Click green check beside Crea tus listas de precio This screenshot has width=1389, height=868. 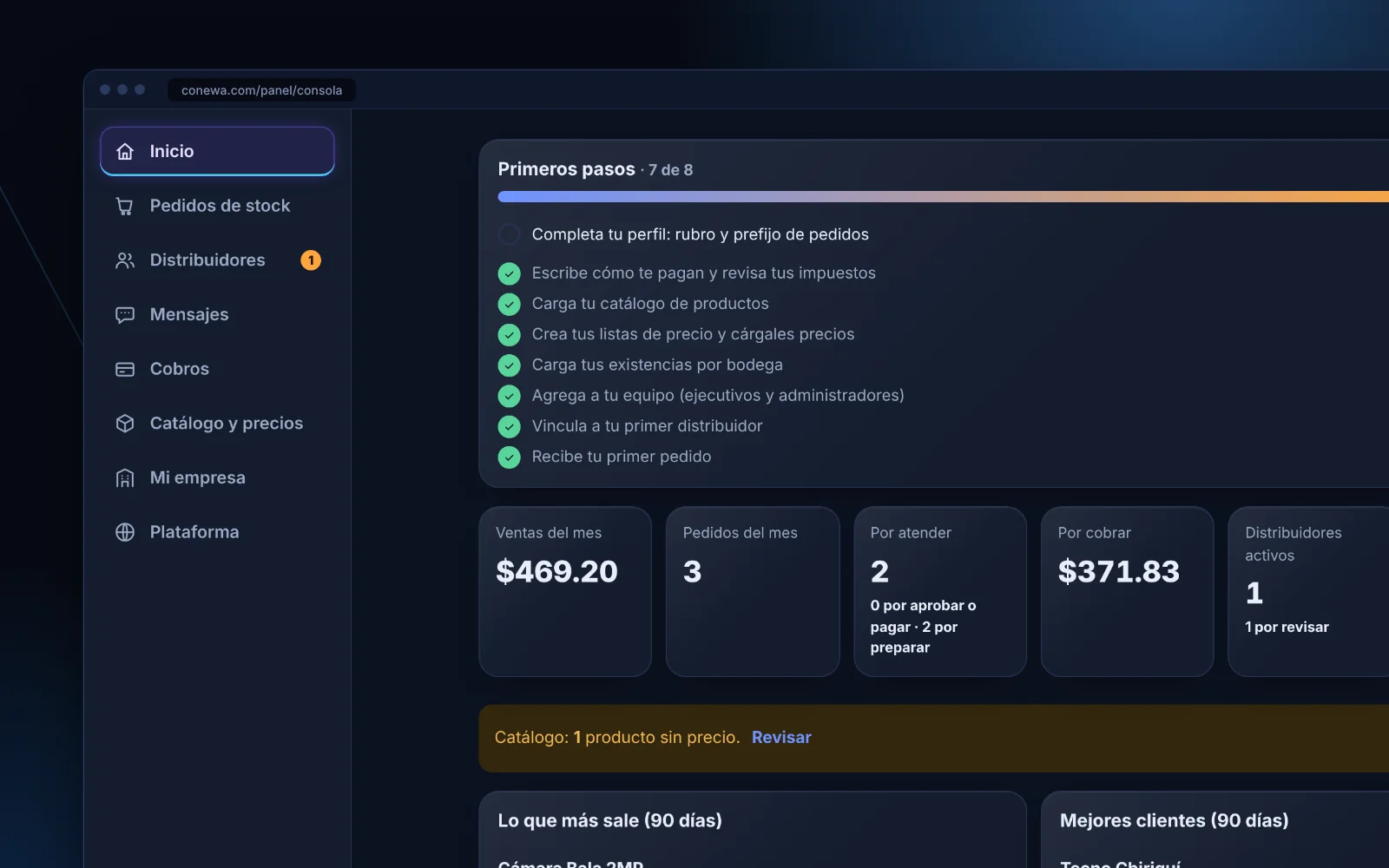point(510,334)
